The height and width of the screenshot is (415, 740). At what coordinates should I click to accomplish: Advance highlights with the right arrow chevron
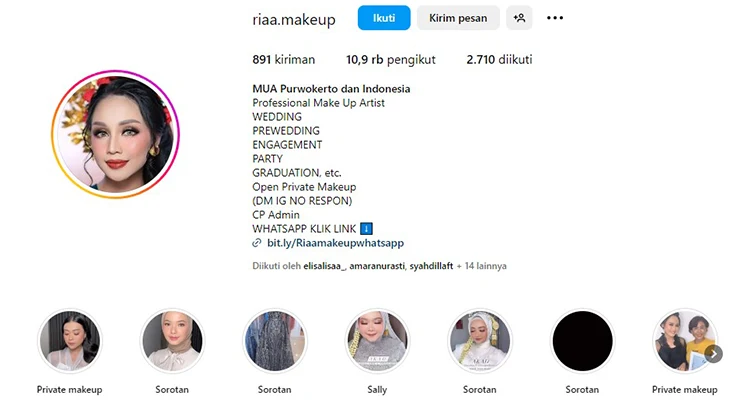[714, 354]
